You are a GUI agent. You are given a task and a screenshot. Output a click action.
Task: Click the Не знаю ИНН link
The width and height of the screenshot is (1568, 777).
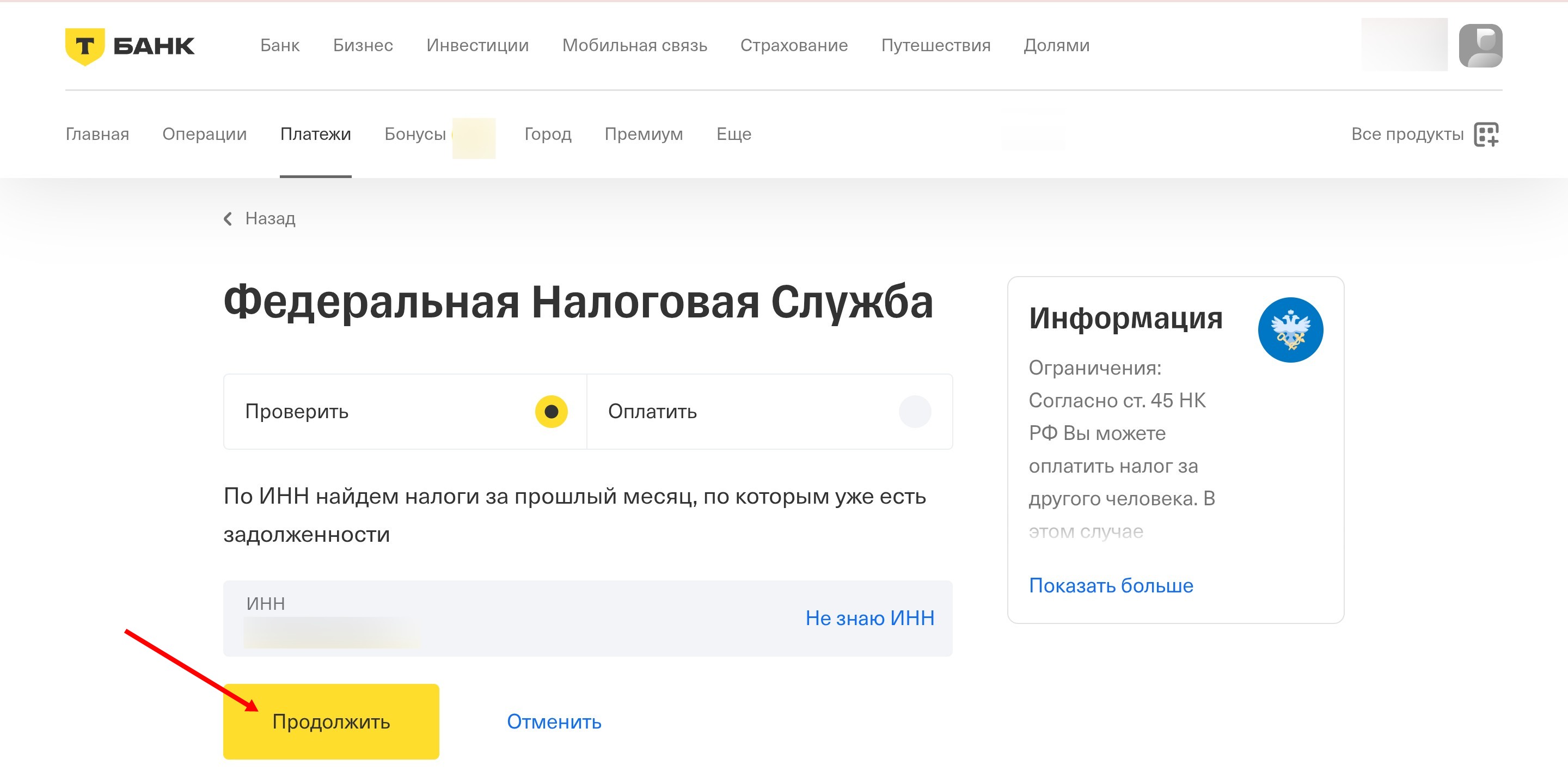(x=870, y=618)
